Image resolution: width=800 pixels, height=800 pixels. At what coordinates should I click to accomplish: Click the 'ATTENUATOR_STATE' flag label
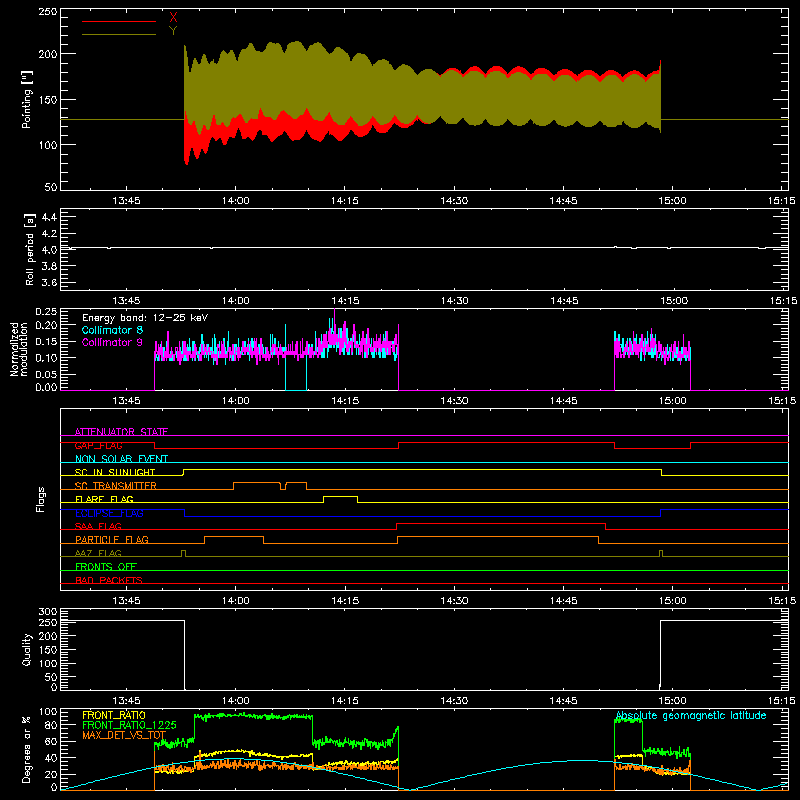121,432
